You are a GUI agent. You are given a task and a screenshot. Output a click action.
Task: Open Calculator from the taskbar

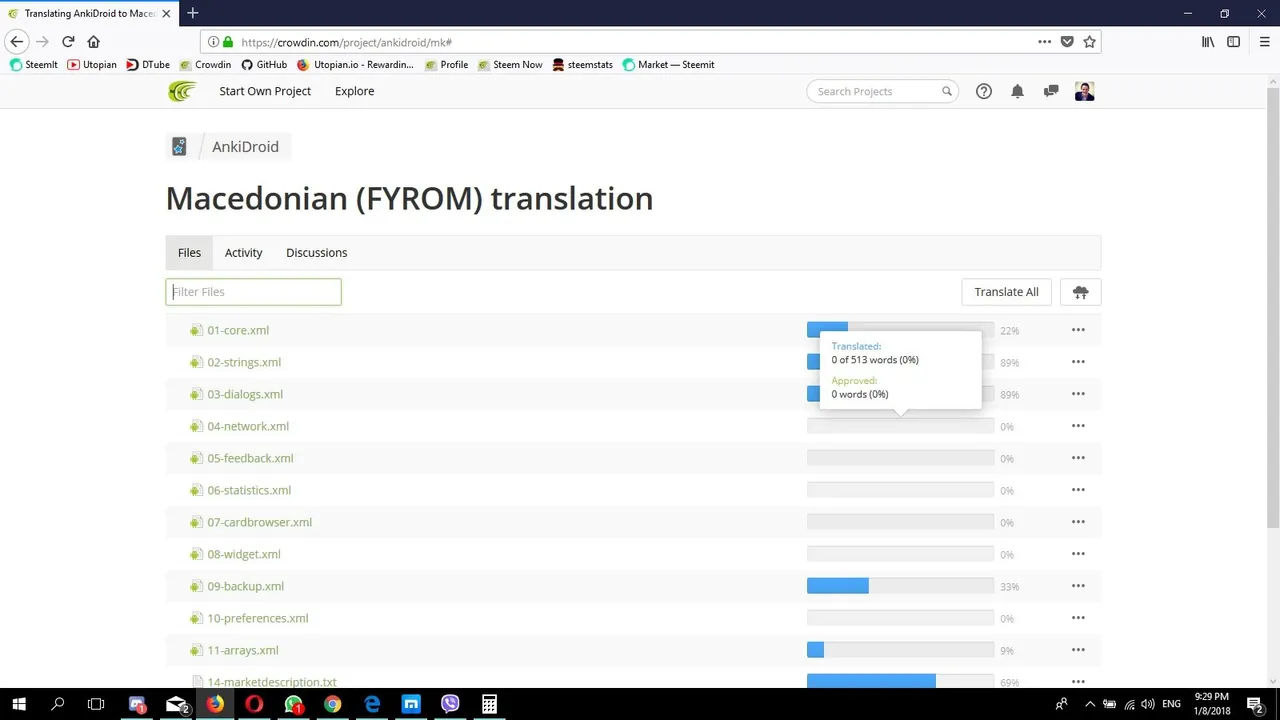pos(489,704)
